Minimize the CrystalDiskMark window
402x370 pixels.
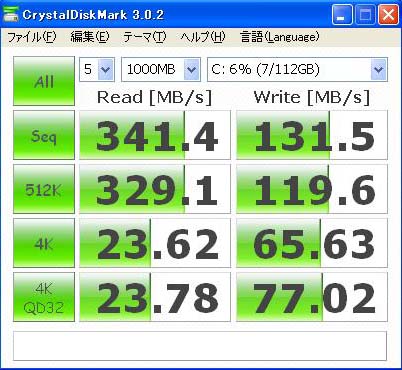342,15
